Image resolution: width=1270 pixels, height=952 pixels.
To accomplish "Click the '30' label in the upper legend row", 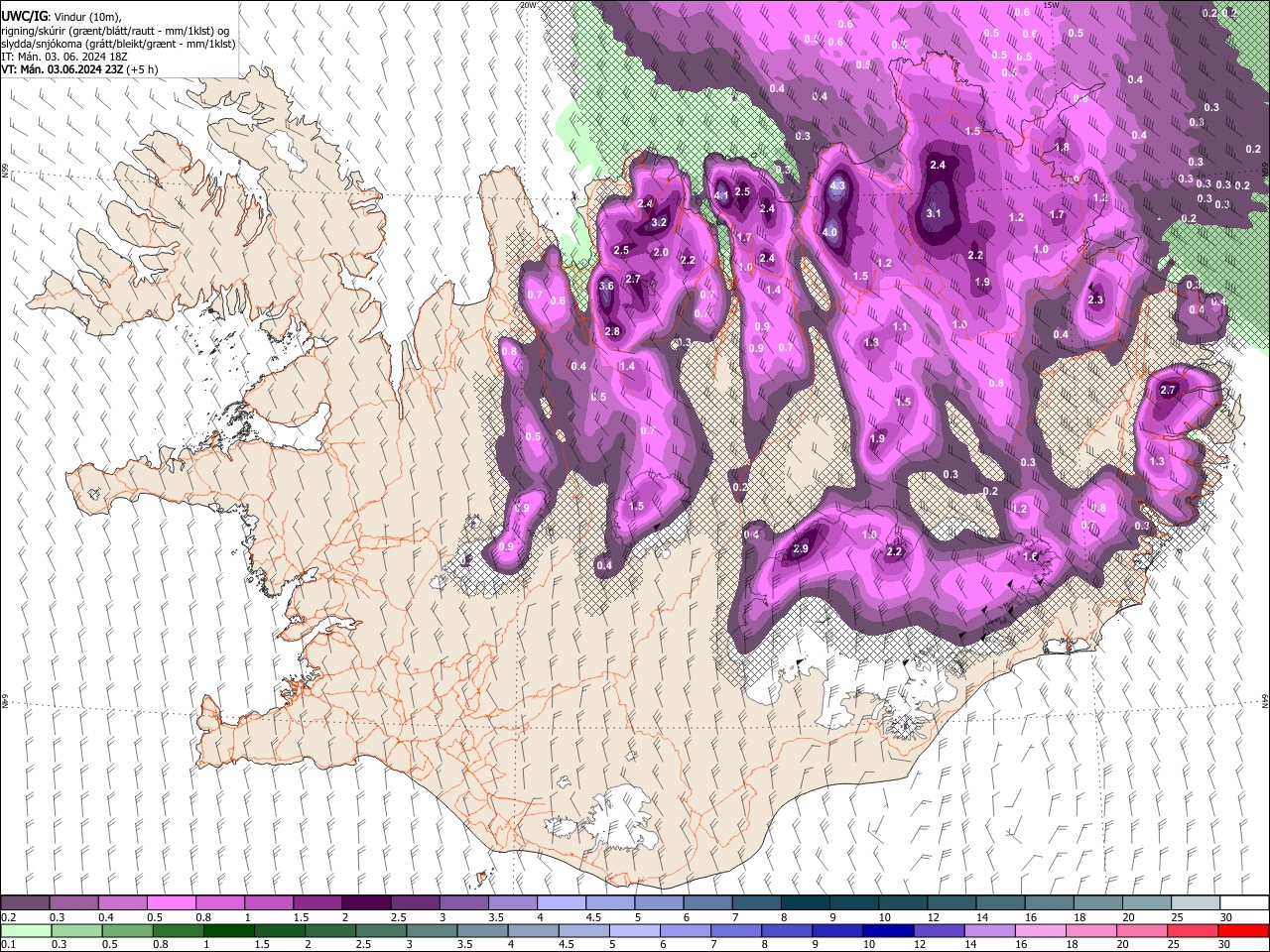I will click(1224, 917).
